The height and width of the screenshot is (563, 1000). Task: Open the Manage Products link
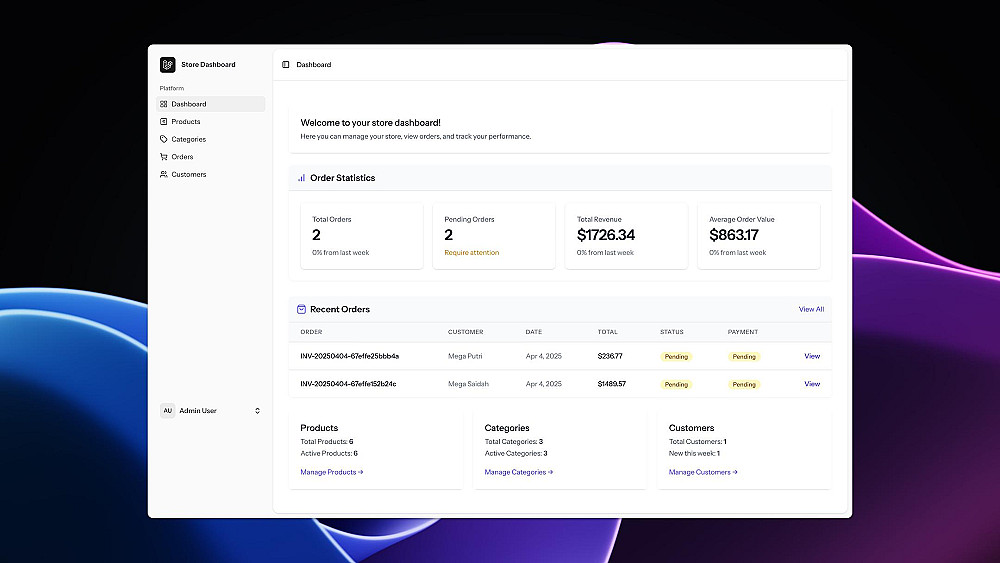tap(332, 472)
